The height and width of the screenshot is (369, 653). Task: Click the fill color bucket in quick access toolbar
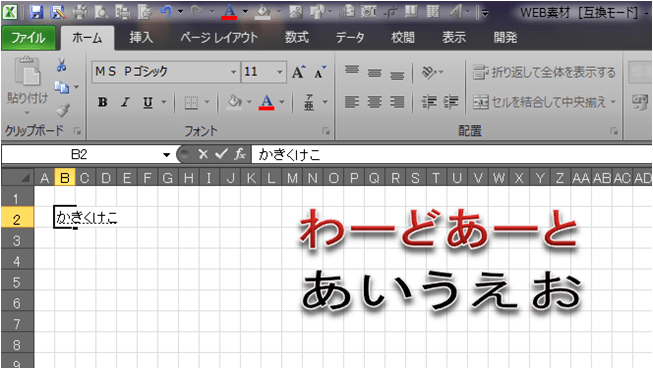[263, 12]
